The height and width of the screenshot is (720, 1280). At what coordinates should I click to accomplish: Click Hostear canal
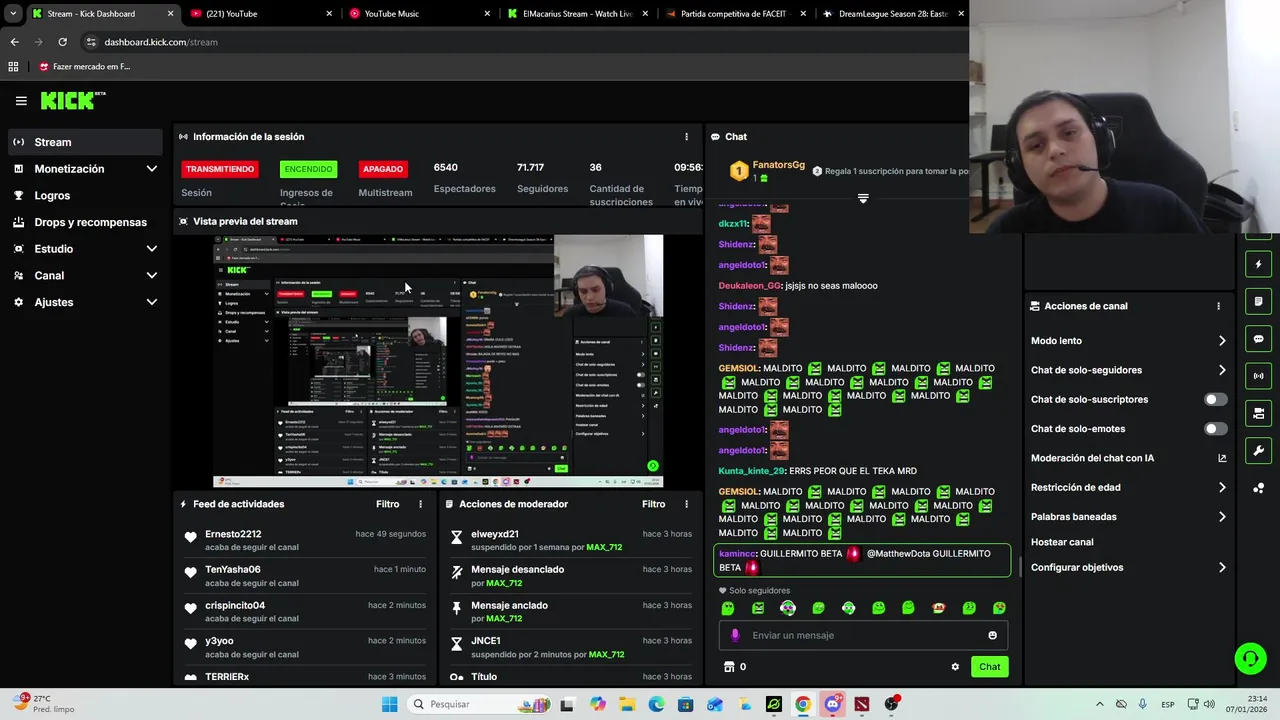click(1062, 542)
